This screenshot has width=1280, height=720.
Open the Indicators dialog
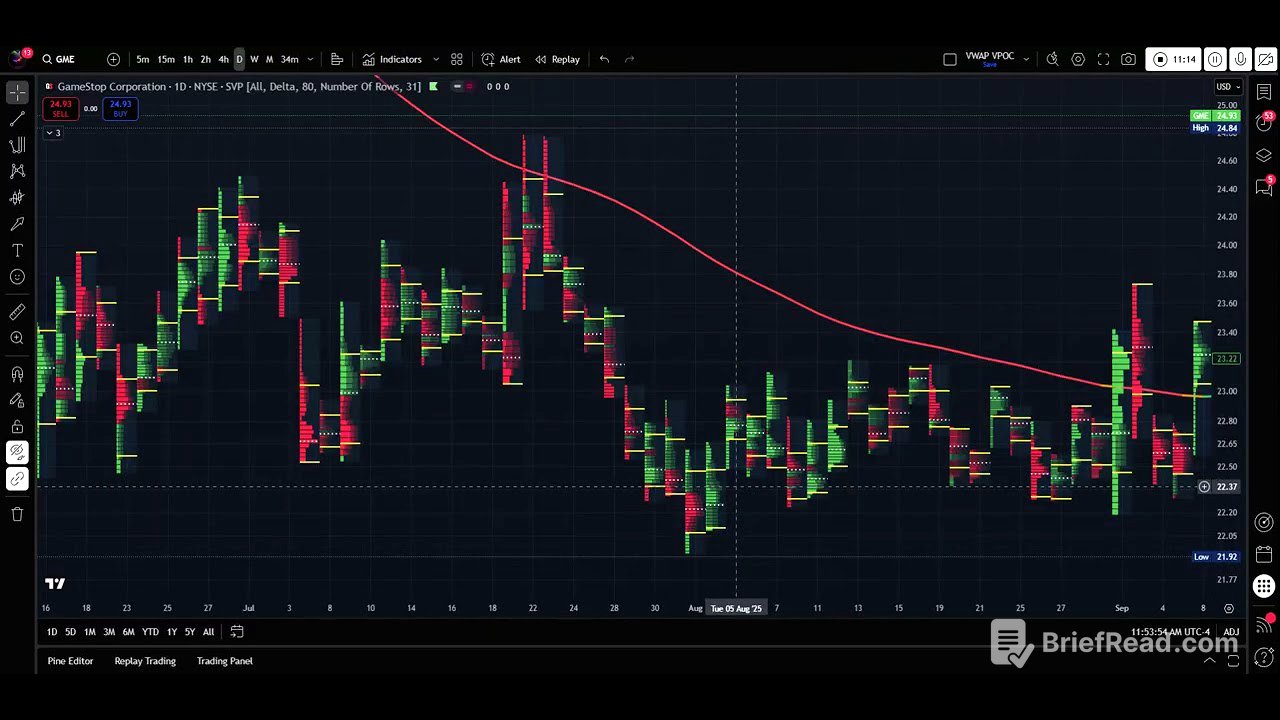pyautogui.click(x=392, y=59)
